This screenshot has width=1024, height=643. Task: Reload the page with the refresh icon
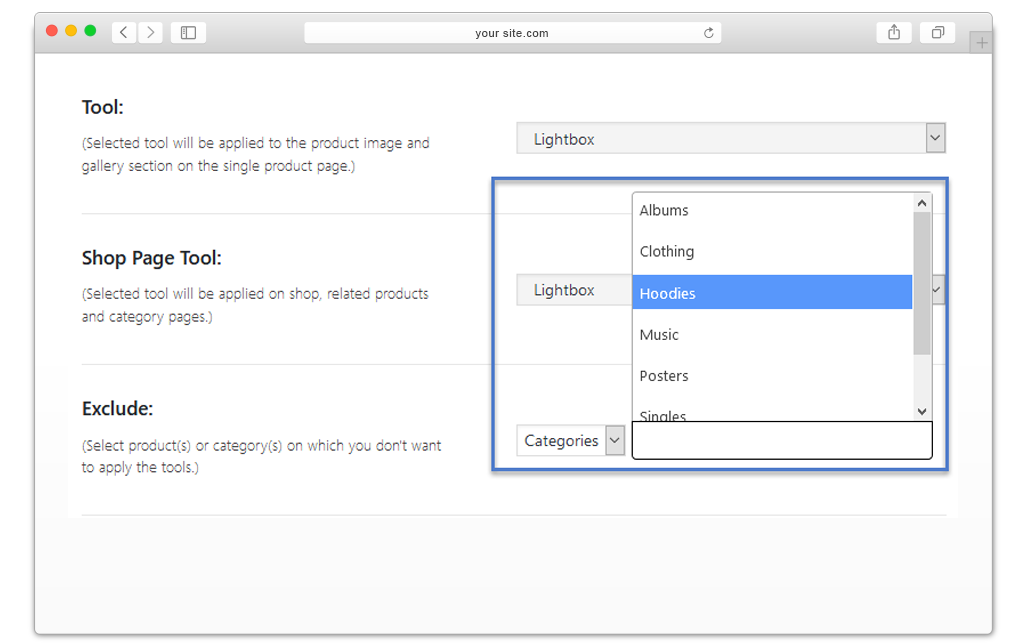coord(709,33)
